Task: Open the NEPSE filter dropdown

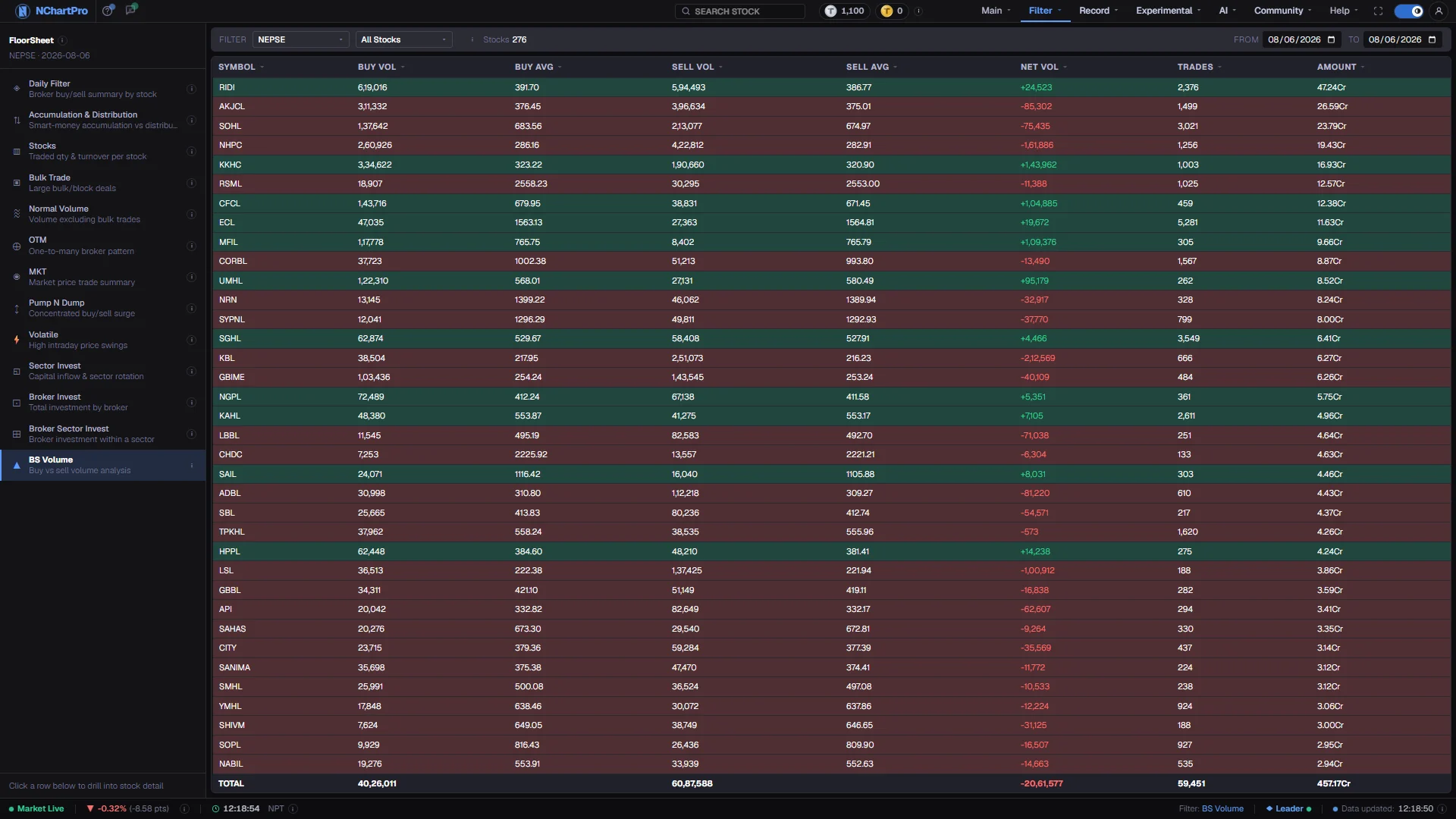Action: (x=300, y=39)
